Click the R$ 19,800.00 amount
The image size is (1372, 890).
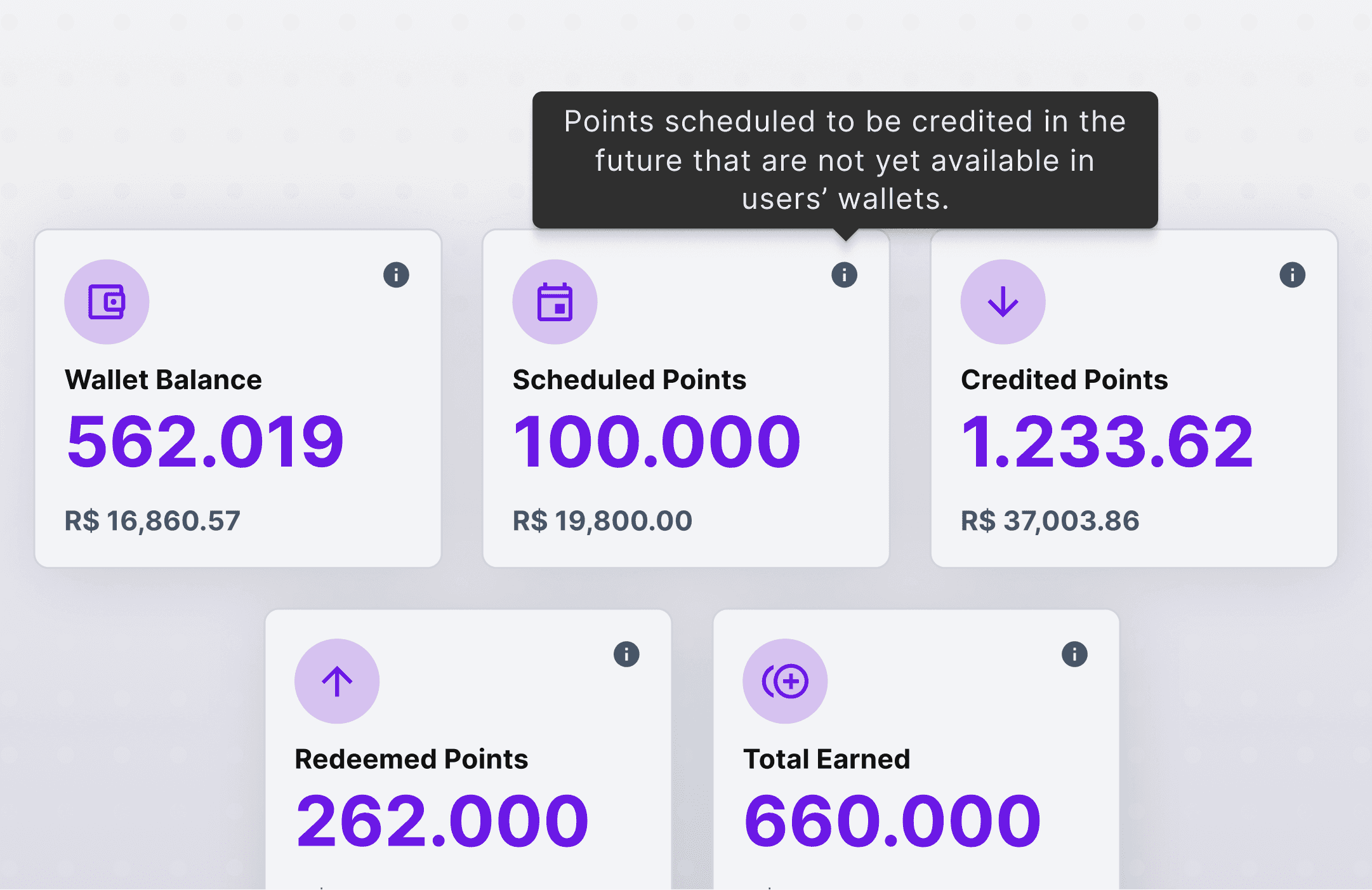coord(602,521)
